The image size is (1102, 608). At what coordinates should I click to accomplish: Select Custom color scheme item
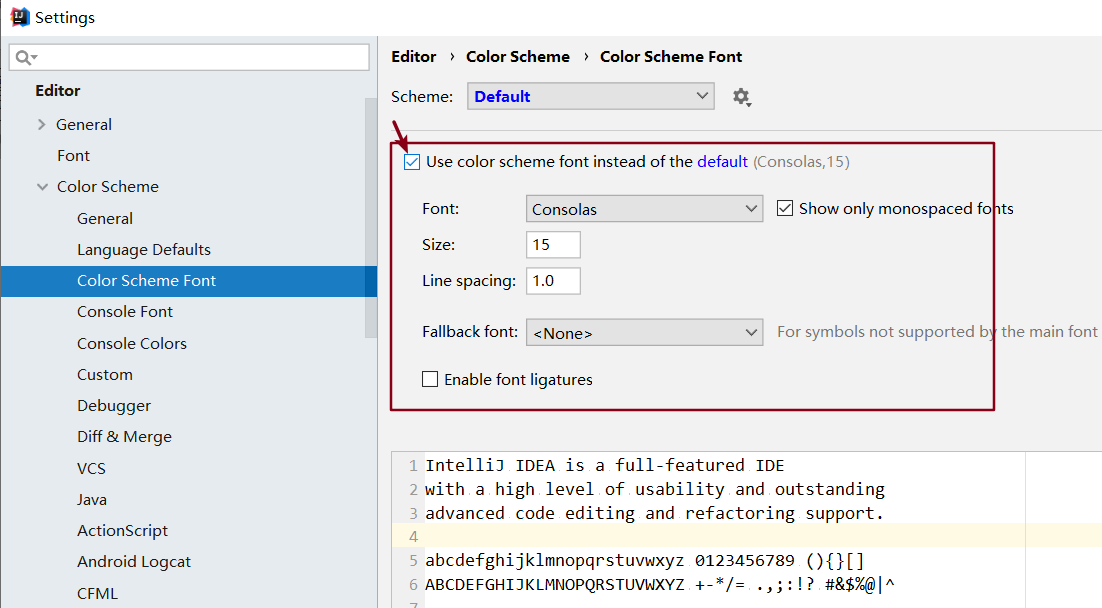105,375
